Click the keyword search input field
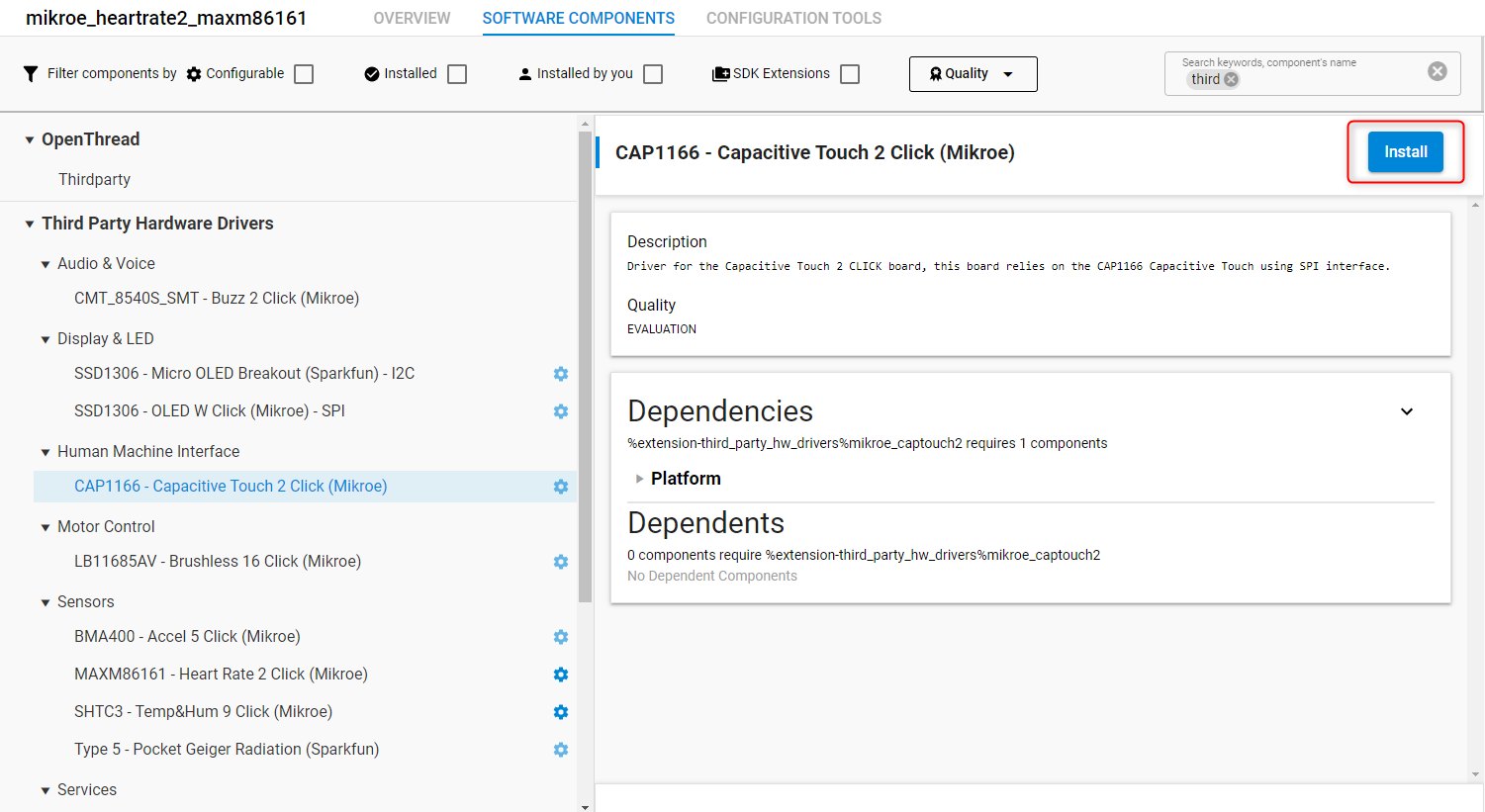 pyautogui.click(x=1312, y=73)
